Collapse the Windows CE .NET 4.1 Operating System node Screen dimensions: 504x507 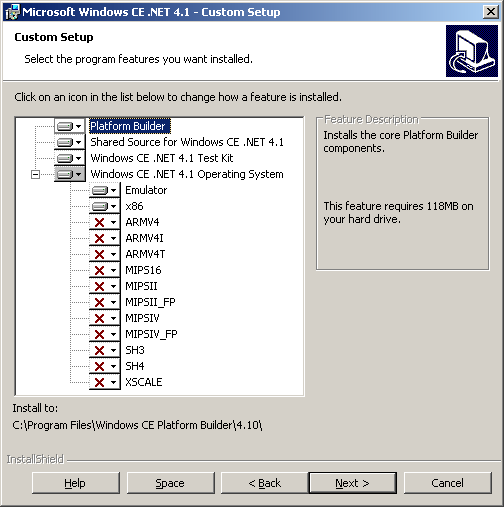tap(35, 174)
